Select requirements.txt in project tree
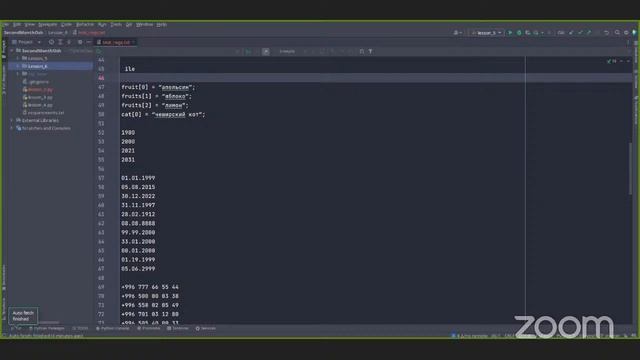Image resolution: width=640 pixels, height=360 pixels. [x=46, y=113]
